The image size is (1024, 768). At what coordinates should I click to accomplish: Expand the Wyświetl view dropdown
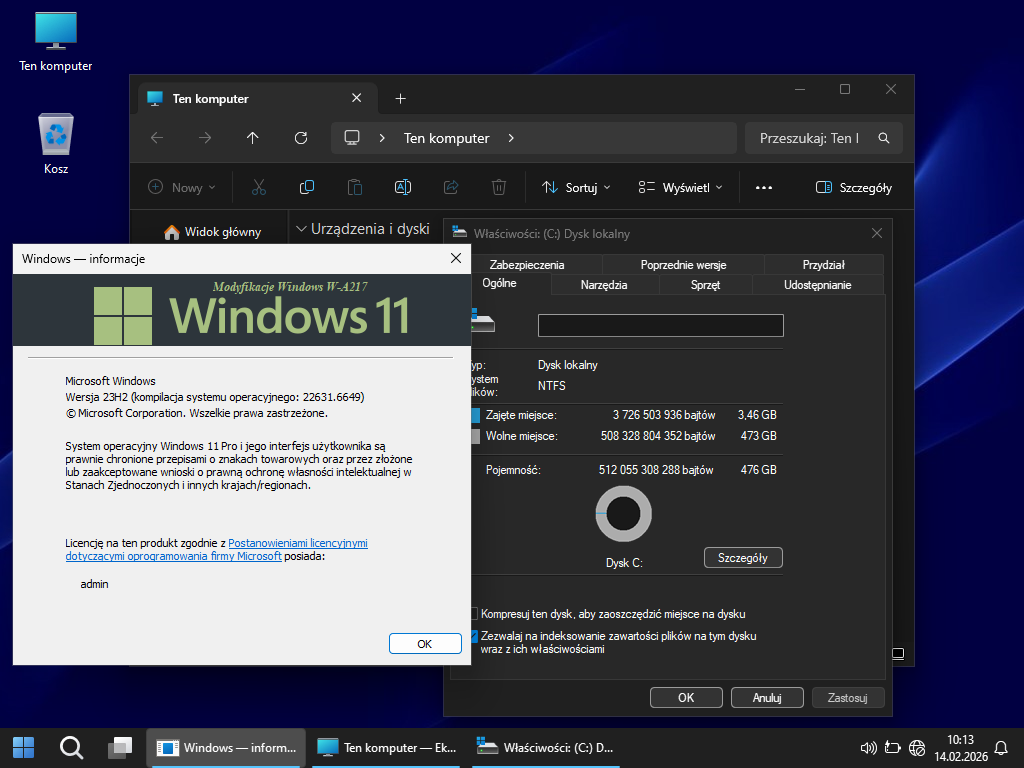(x=680, y=187)
